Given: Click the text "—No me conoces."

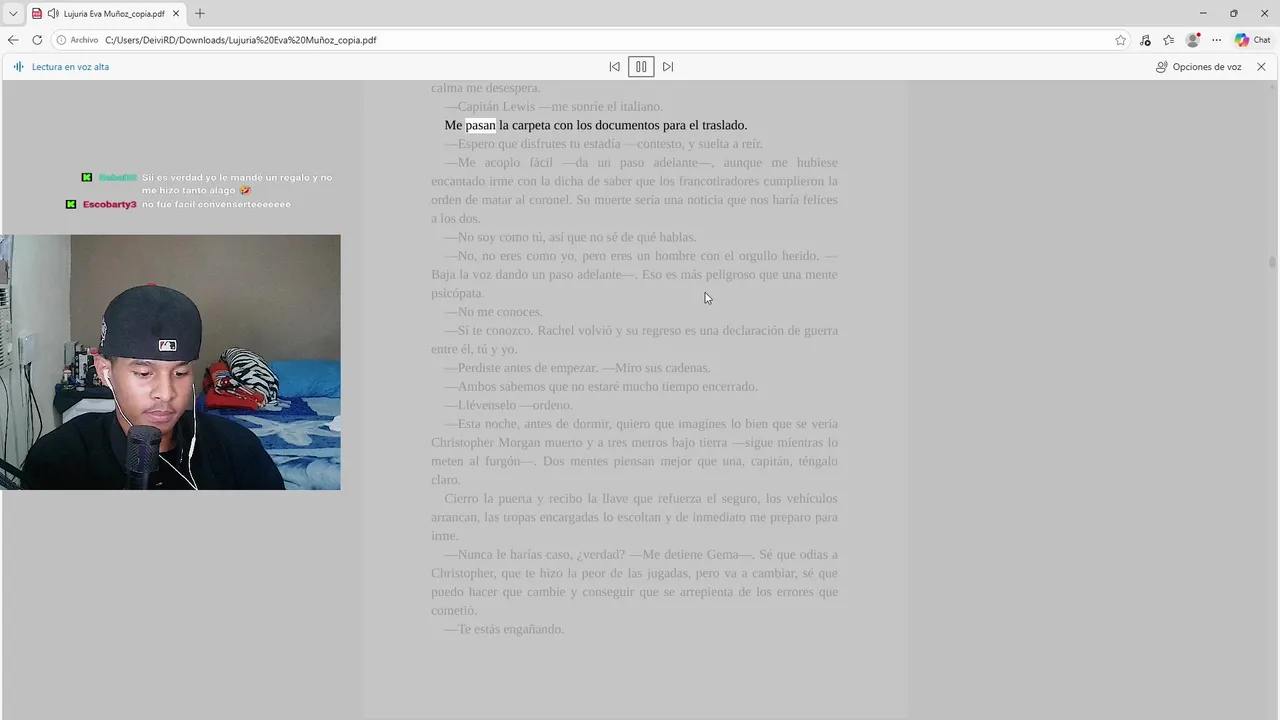Looking at the screenshot, I should pyautogui.click(x=493, y=312).
